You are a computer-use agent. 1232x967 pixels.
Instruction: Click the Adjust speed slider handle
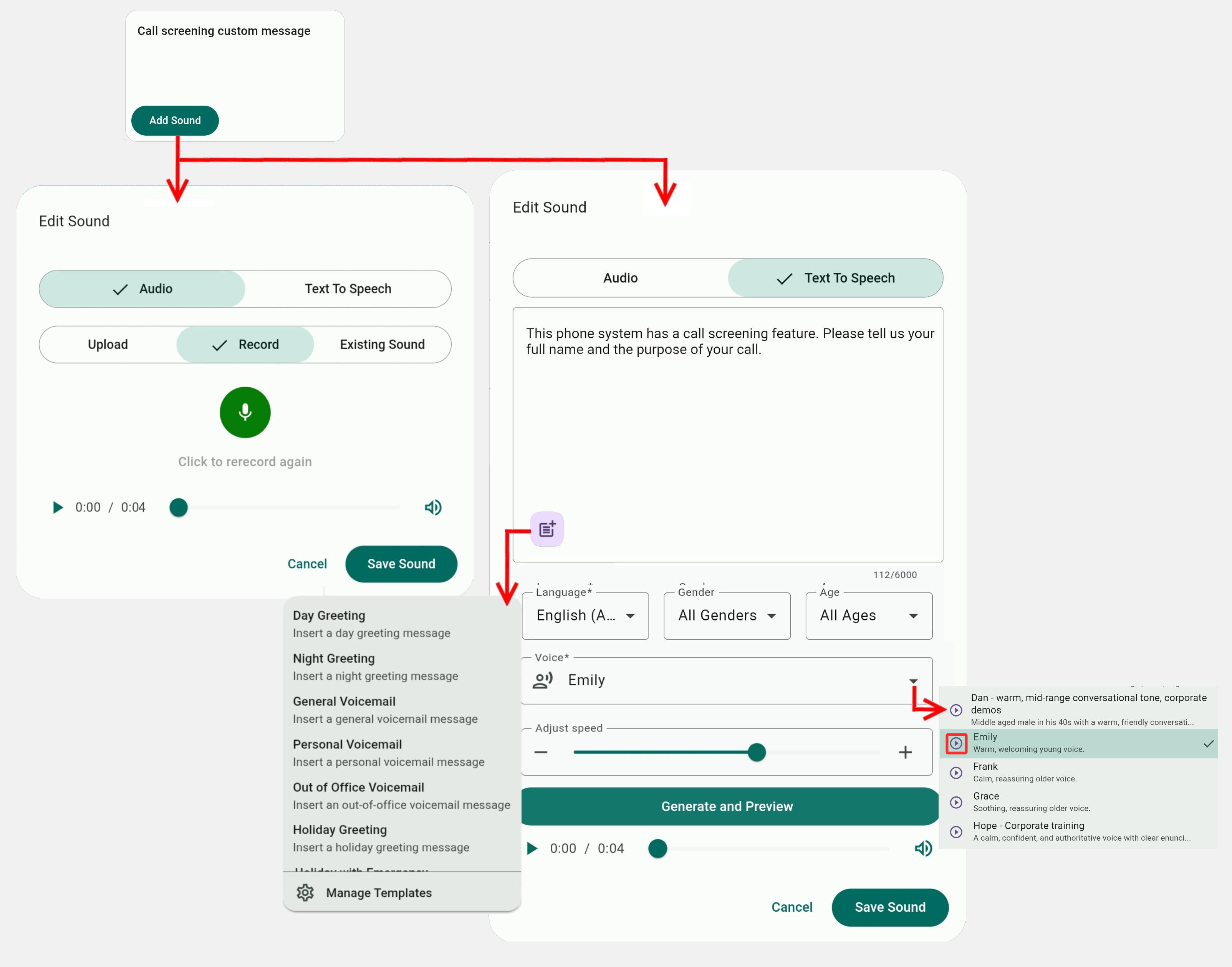pyautogui.click(x=757, y=752)
